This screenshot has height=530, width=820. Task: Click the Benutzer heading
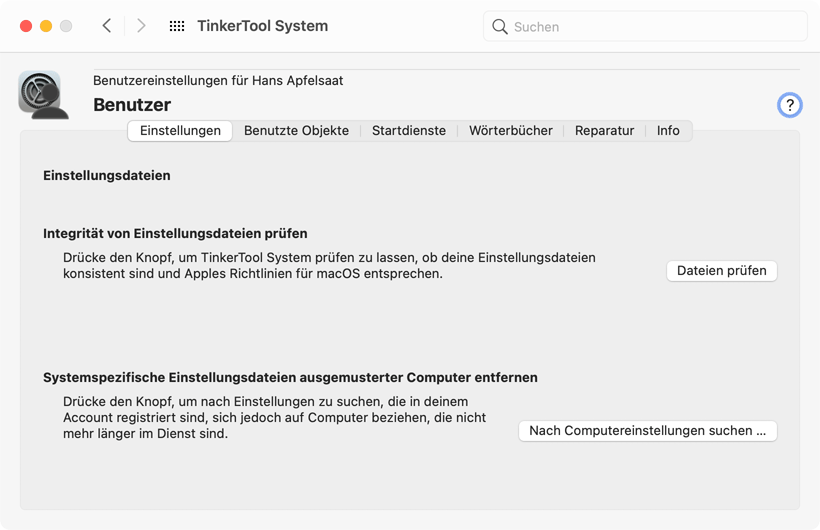point(132,105)
